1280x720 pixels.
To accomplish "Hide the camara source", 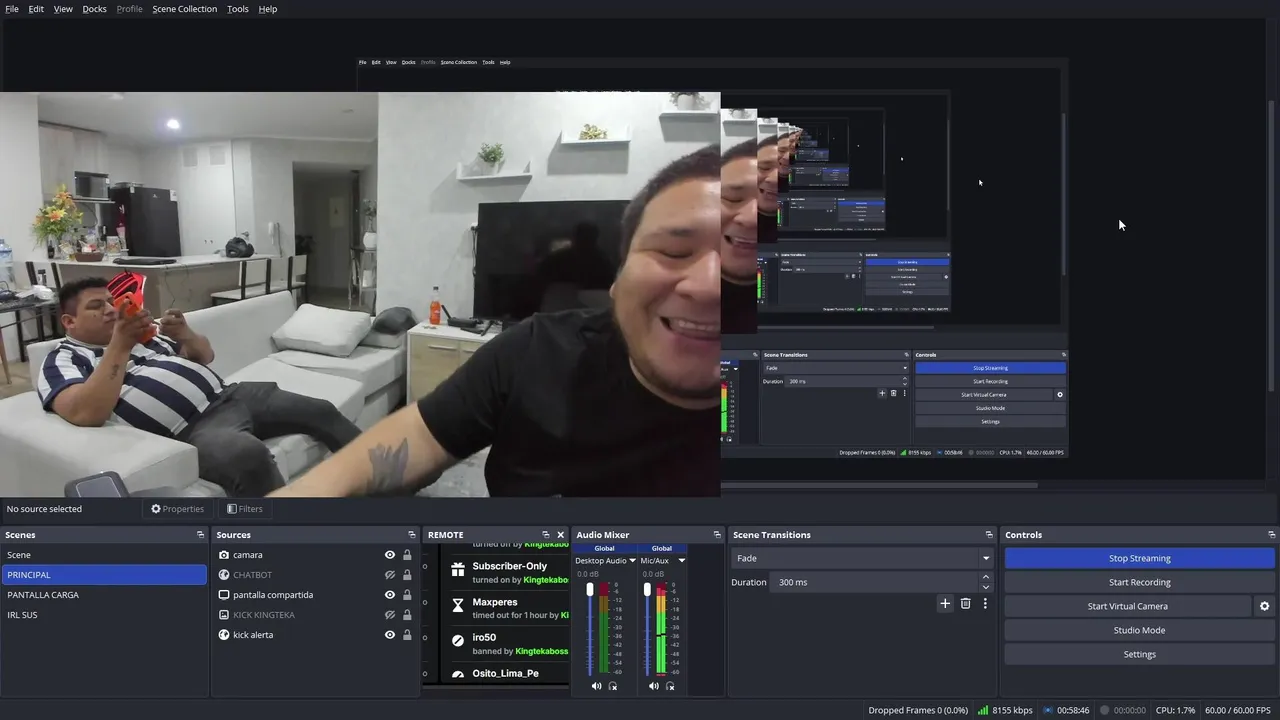I will coord(390,555).
